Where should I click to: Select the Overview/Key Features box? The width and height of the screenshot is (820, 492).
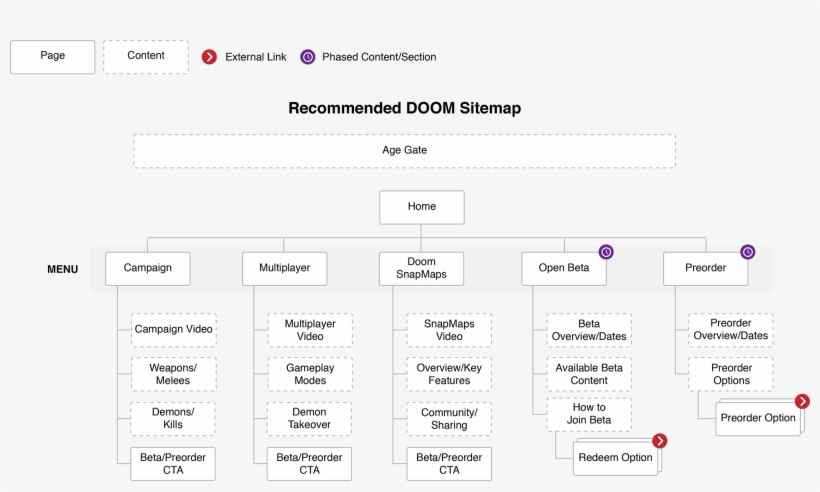pos(449,374)
